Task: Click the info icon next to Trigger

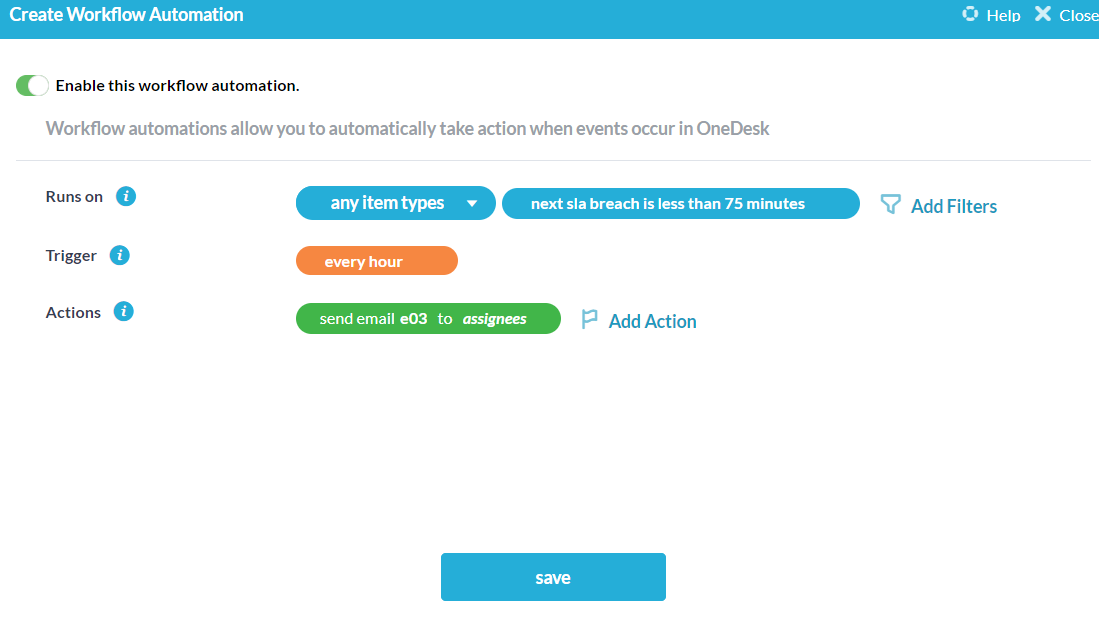Action: pyautogui.click(x=119, y=255)
